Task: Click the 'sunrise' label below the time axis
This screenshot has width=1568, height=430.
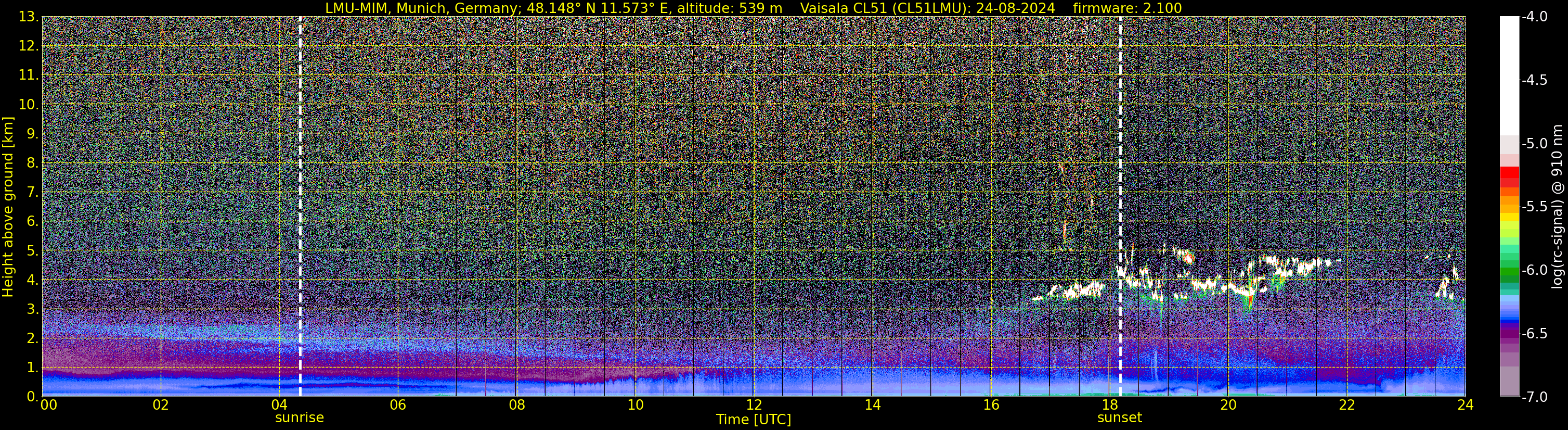Action: [300, 418]
